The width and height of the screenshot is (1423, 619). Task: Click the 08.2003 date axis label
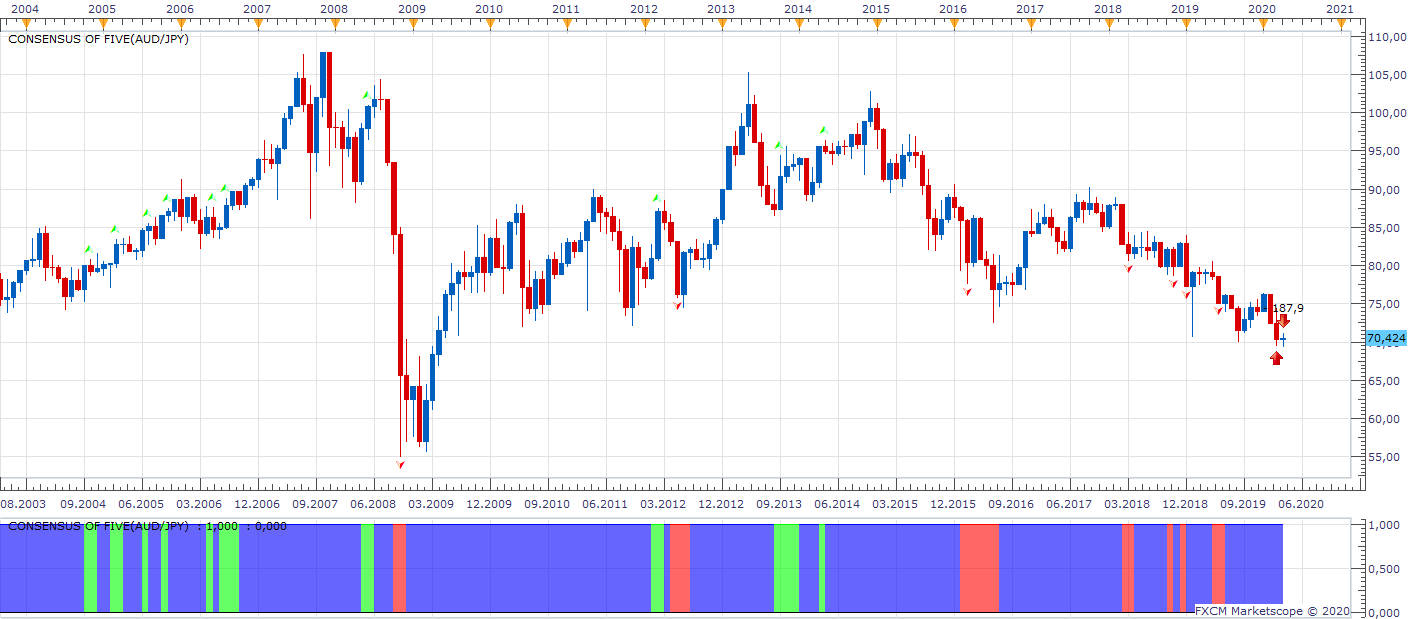point(24,505)
